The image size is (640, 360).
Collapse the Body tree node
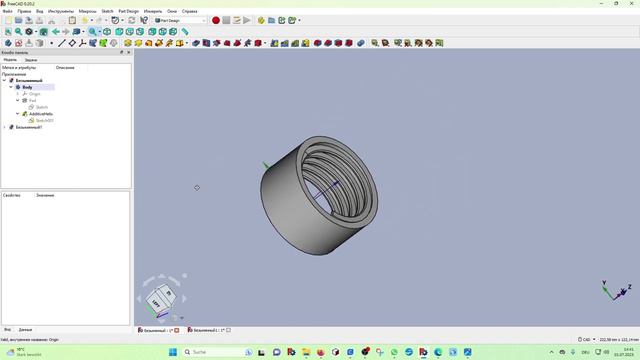pyautogui.click(x=11, y=87)
